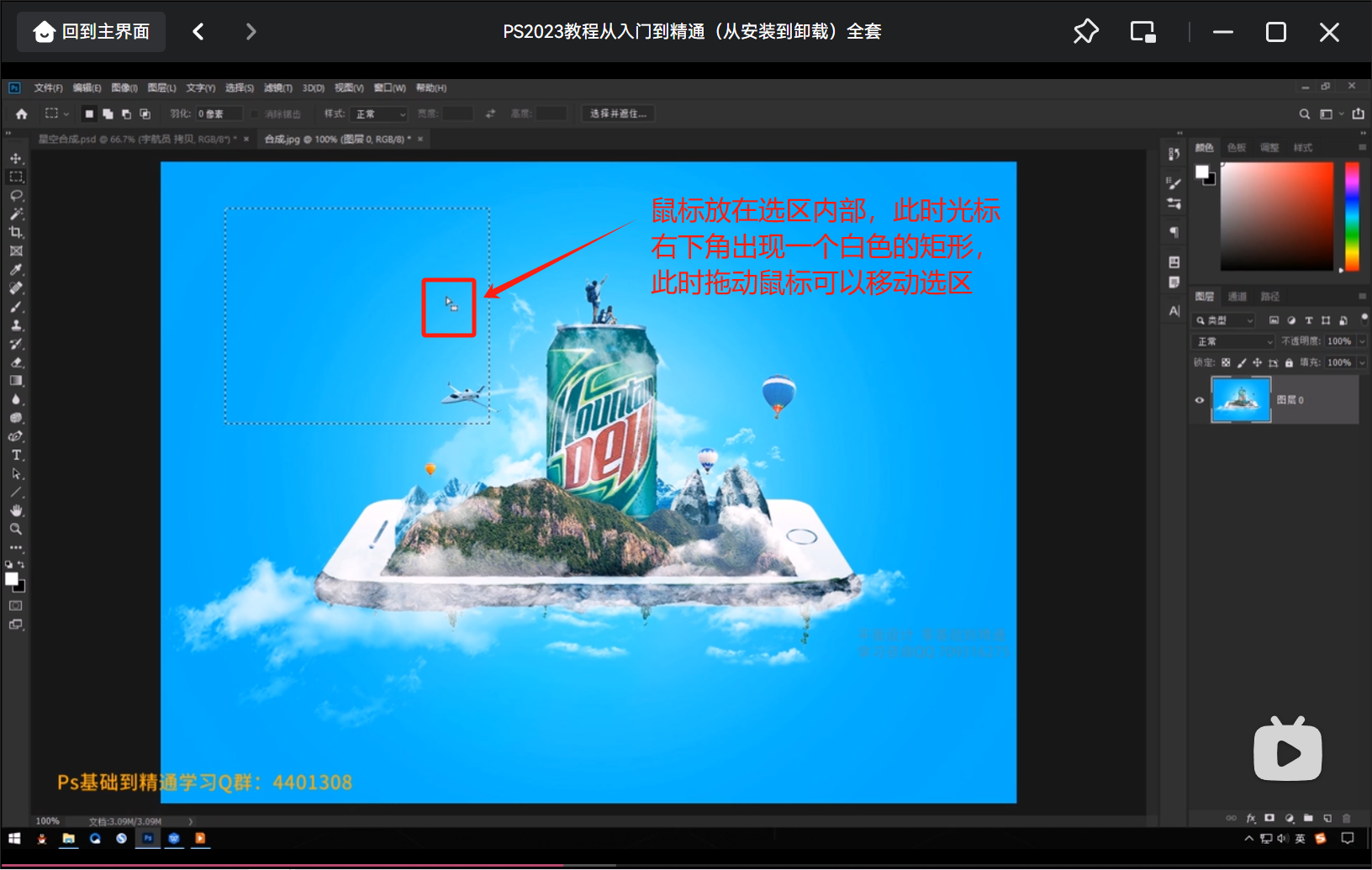
Task: Toggle lock transparent pixels
Action: pyautogui.click(x=1226, y=363)
